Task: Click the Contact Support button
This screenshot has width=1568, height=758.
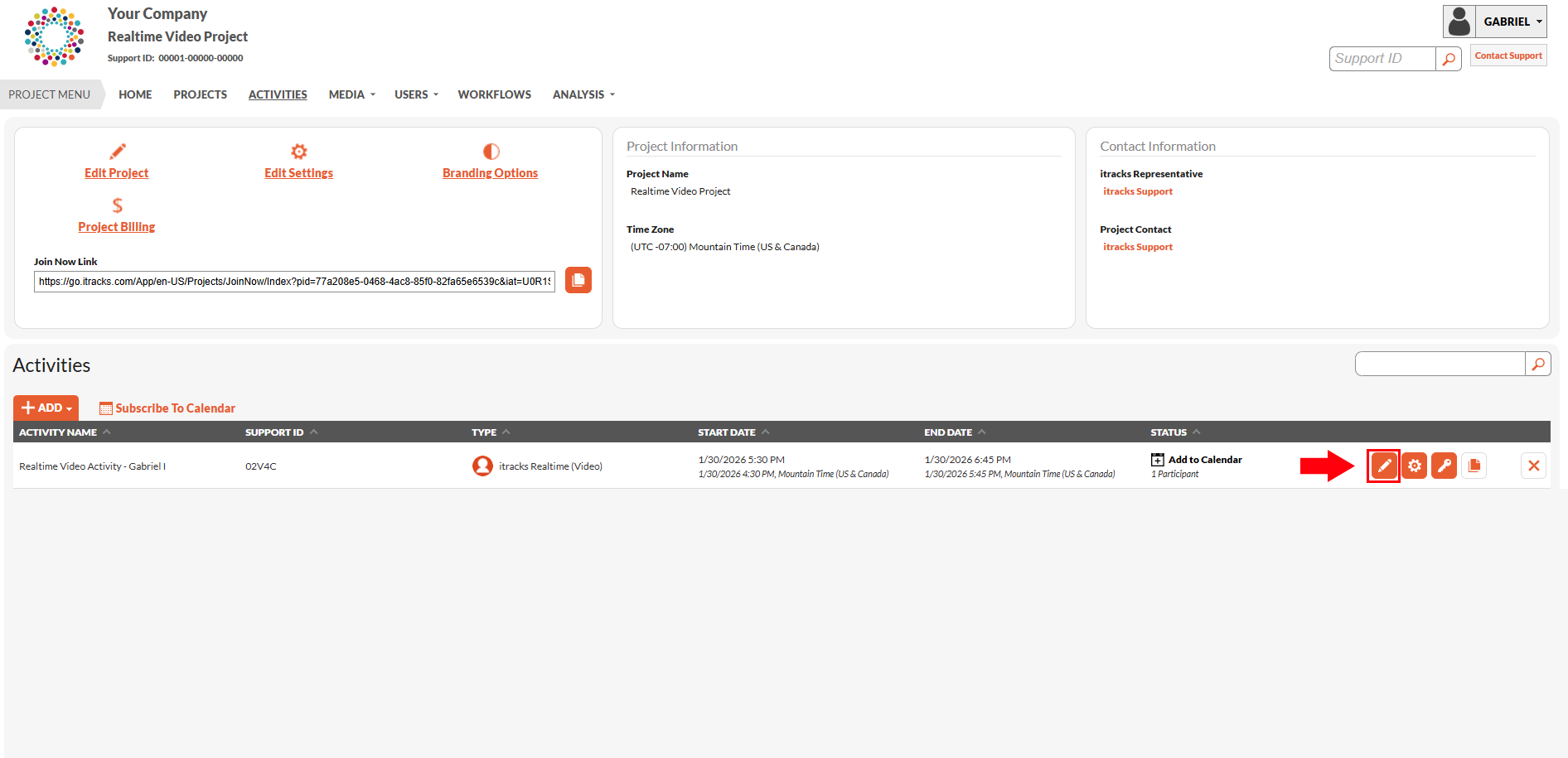Action: (x=1508, y=56)
